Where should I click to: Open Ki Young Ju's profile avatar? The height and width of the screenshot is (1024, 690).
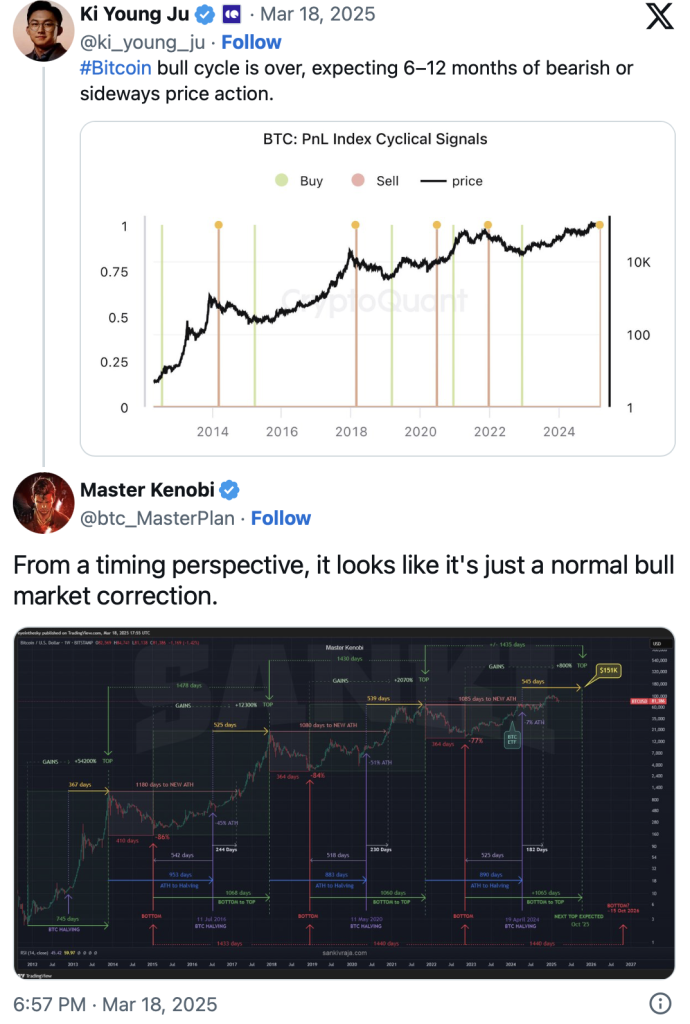43,31
